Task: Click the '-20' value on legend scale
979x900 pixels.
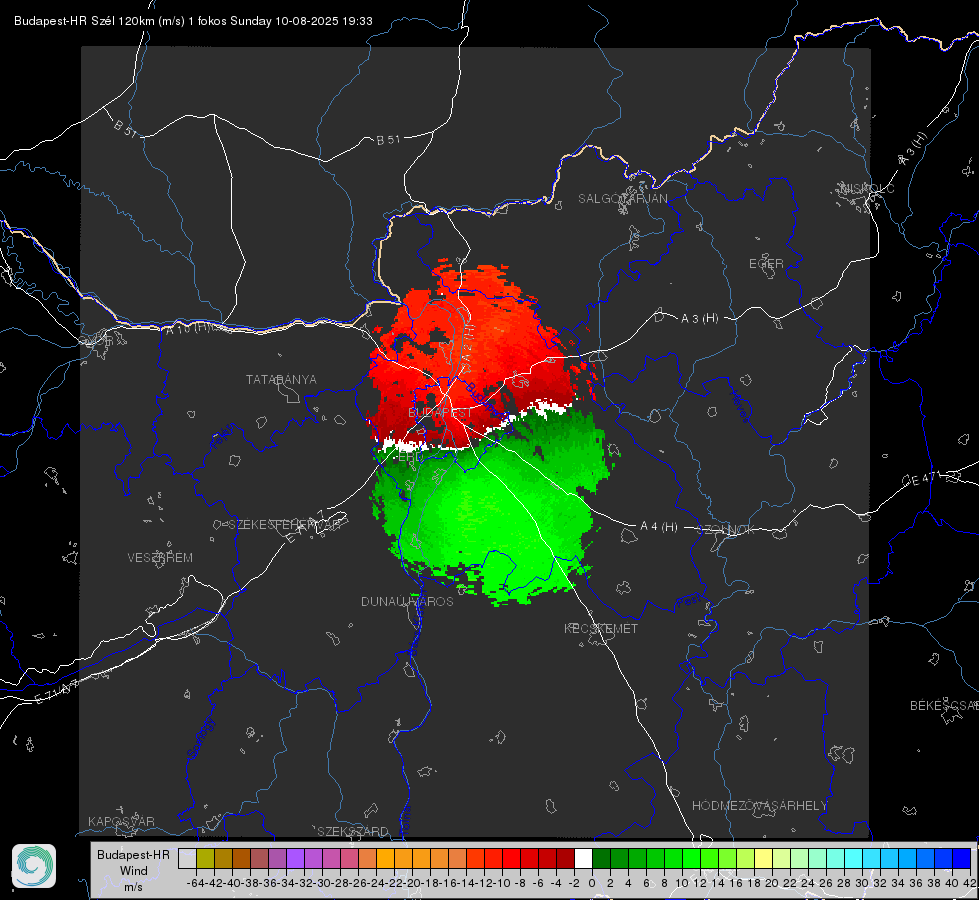Action: [x=412, y=883]
